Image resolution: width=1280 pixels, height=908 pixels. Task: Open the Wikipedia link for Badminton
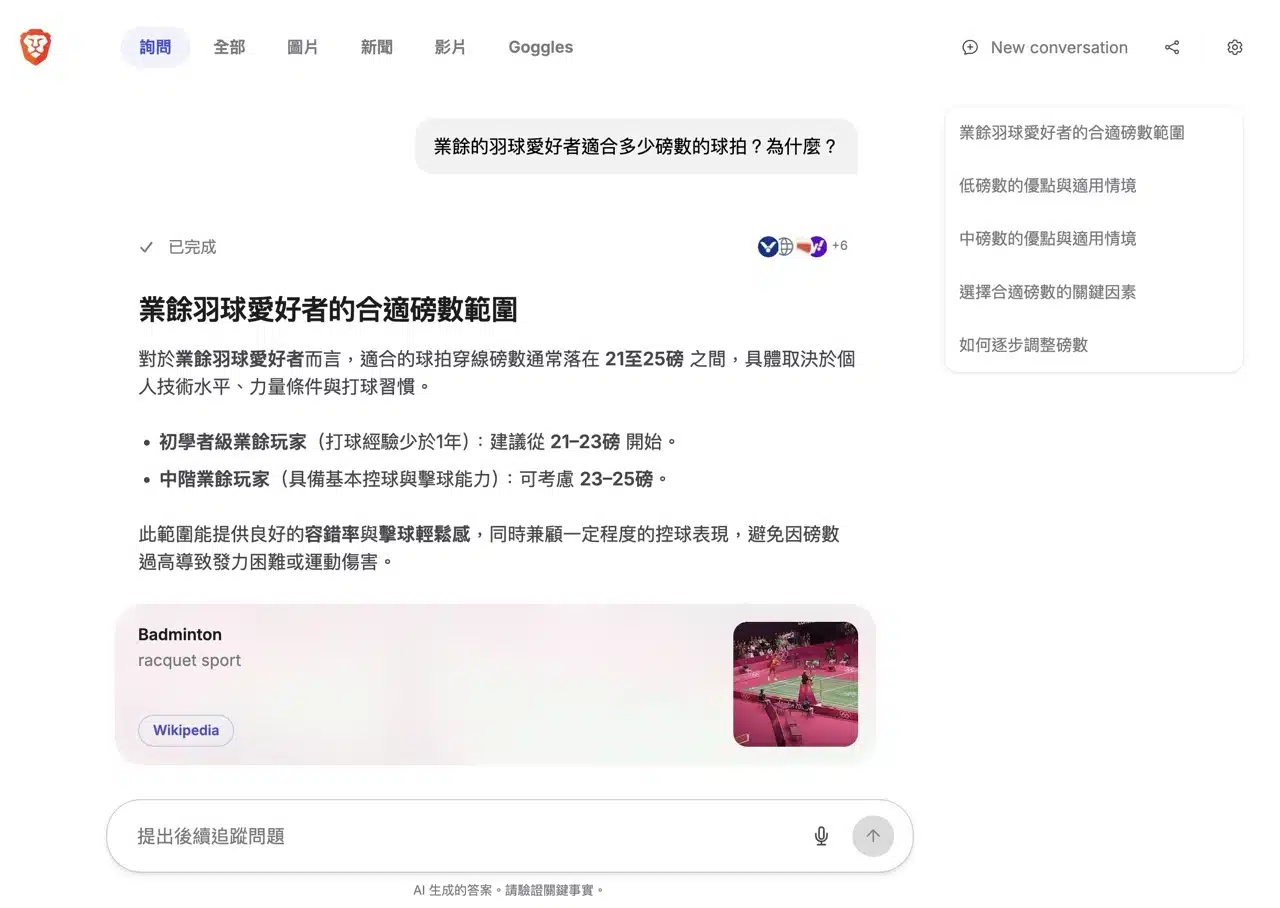186,730
